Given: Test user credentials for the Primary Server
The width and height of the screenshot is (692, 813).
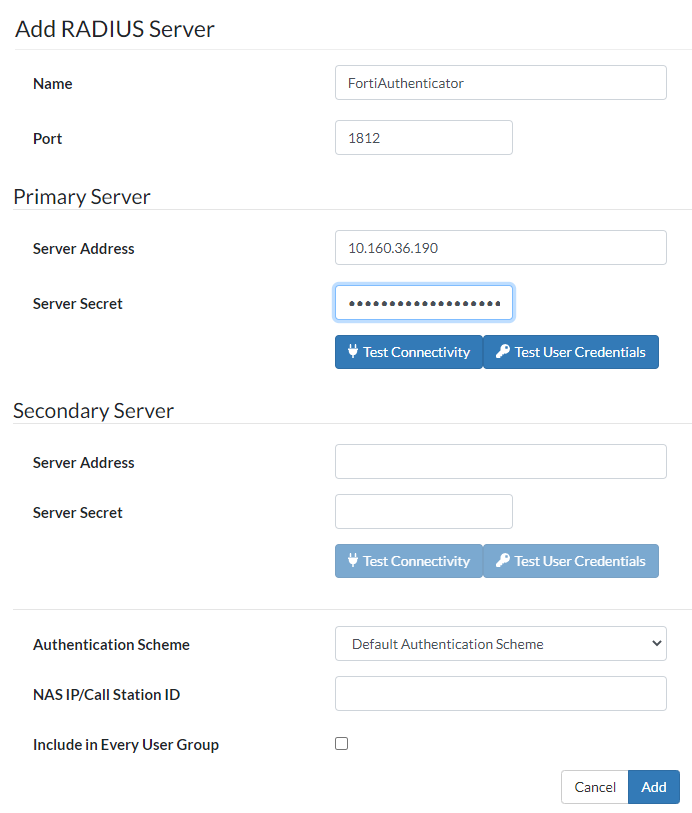Looking at the screenshot, I should click(x=571, y=352).
